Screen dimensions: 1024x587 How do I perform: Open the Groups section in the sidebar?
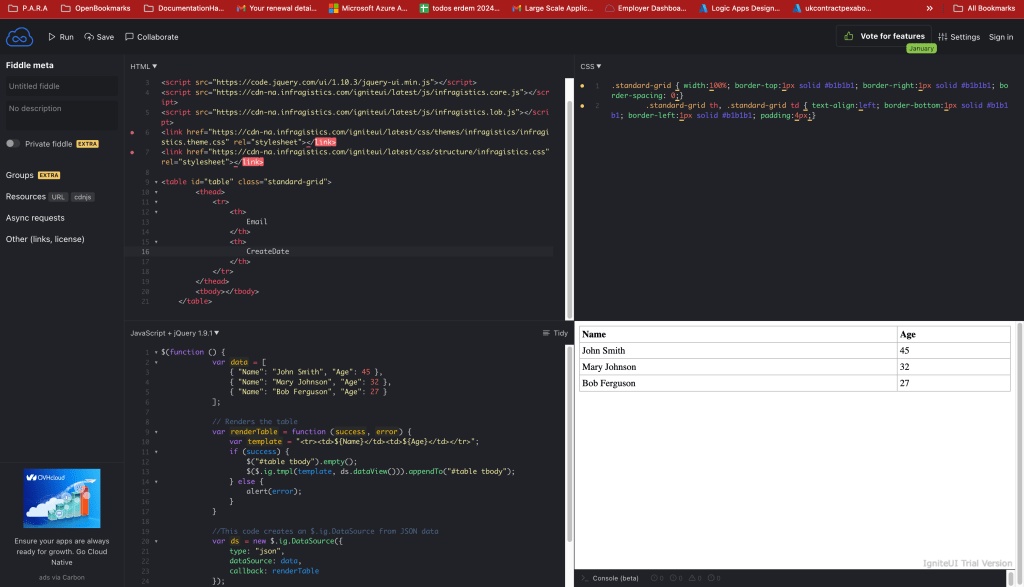coord(20,175)
